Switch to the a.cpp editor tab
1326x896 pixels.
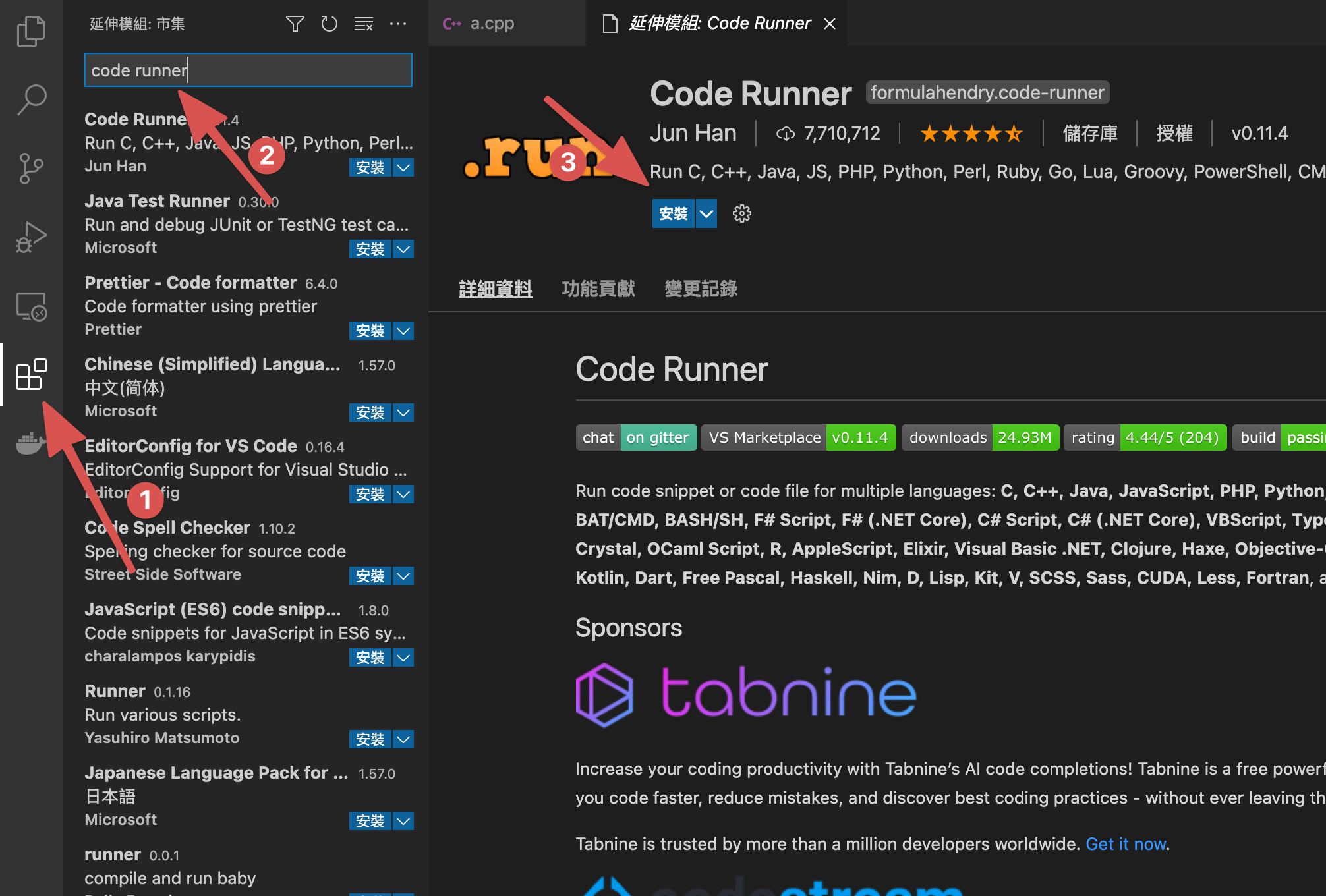tap(492, 24)
